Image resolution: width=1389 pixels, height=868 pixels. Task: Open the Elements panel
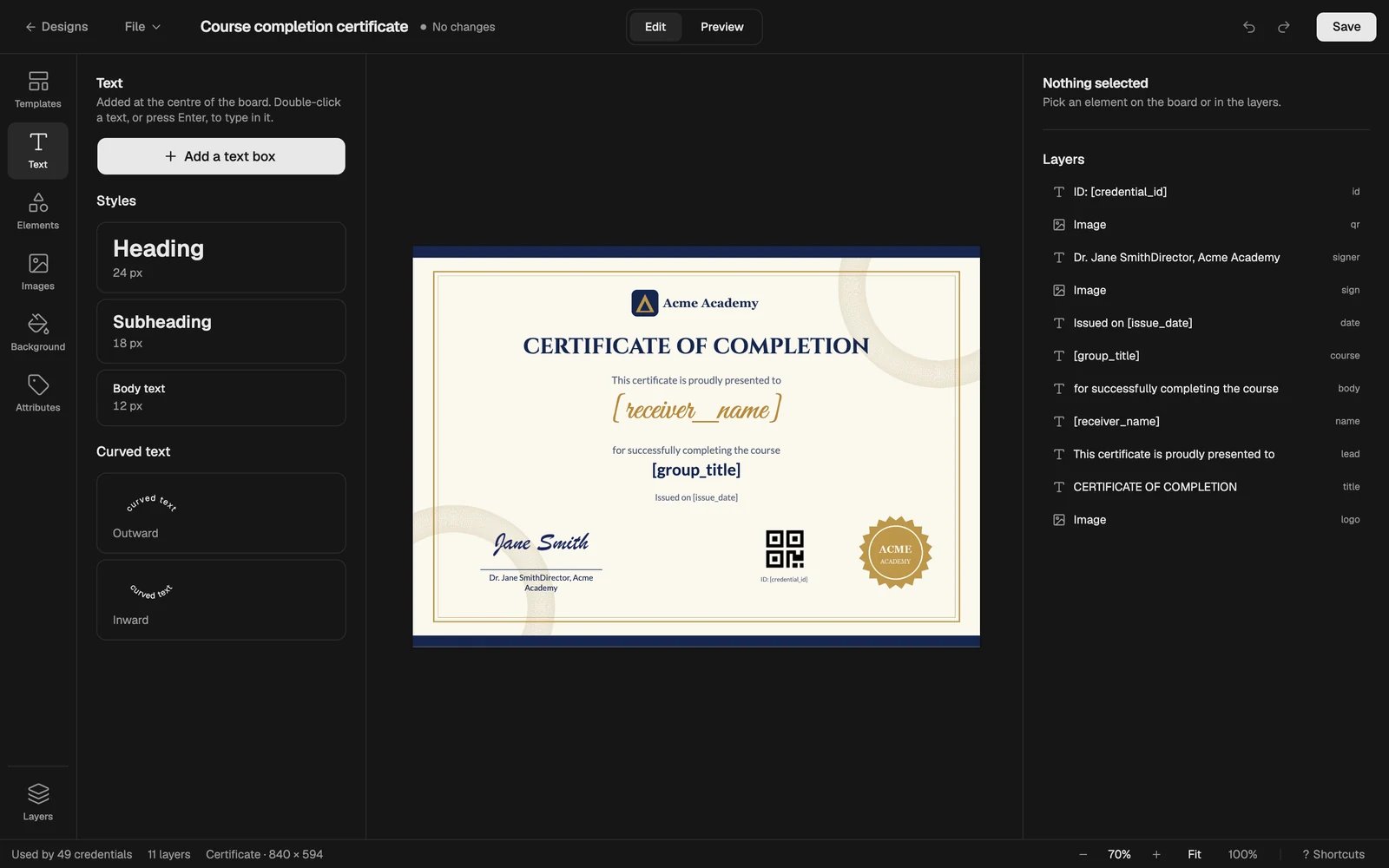pos(38,212)
